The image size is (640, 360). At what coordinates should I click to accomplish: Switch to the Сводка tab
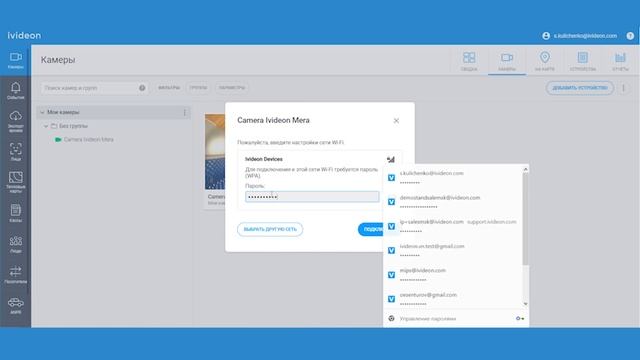pyautogui.click(x=469, y=61)
